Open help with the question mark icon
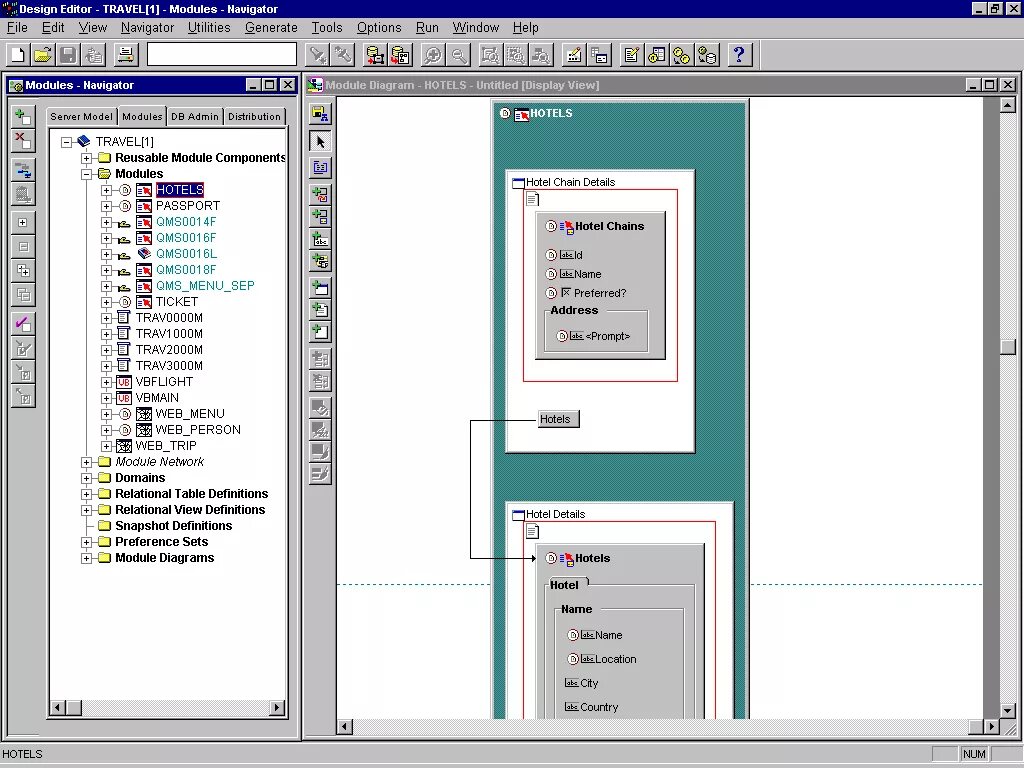 pyautogui.click(x=739, y=55)
